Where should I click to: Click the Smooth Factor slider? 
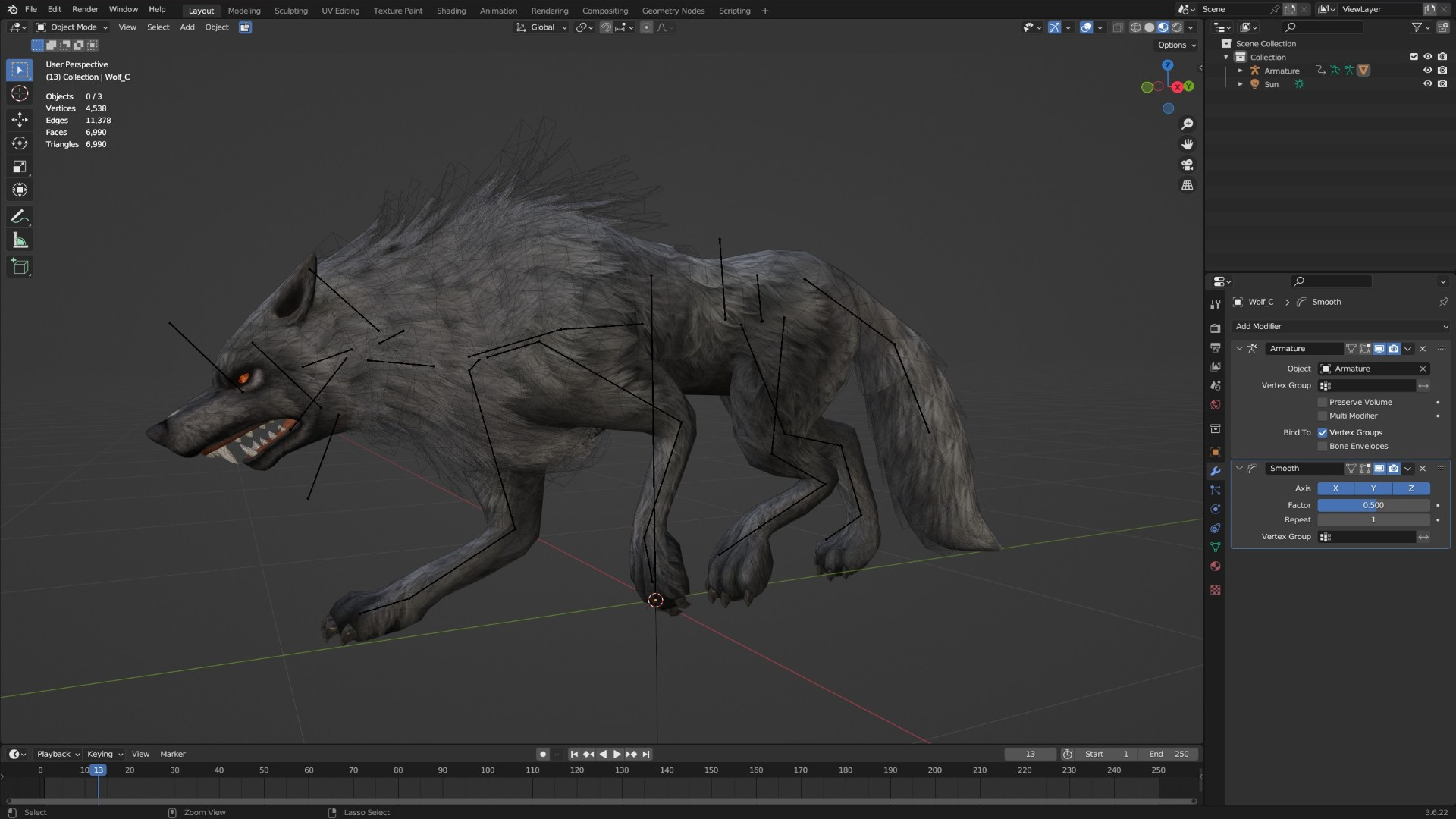pyautogui.click(x=1373, y=506)
